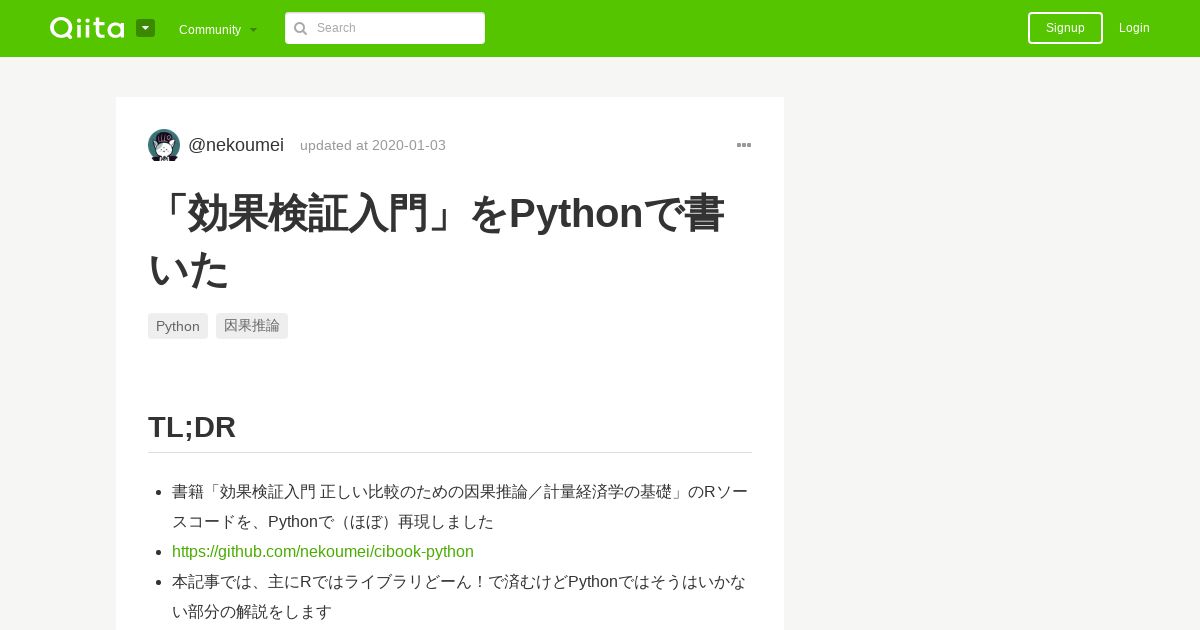The height and width of the screenshot is (630, 1200).
Task: Click the Search input field
Action: (385, 28)
